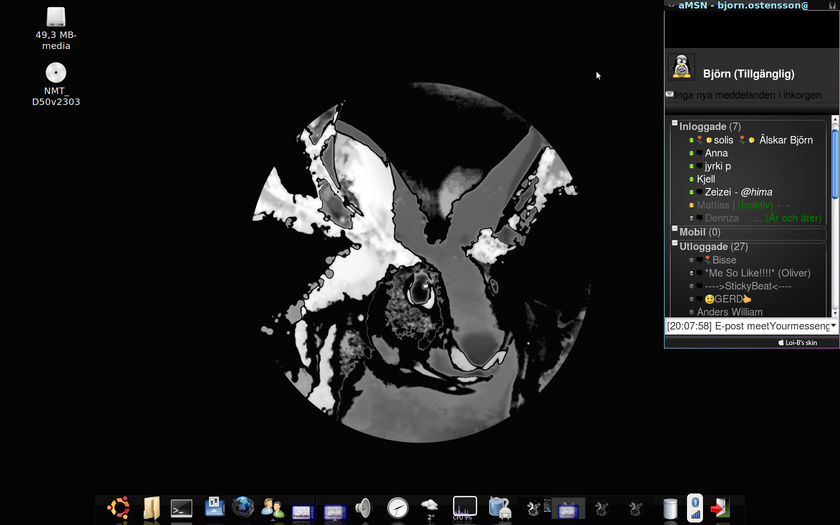Image resolution: width=840 pixels, height=525 pixels.
Task: Select contact Dennza (Är och äter)
Action: (x=763, y=218)
